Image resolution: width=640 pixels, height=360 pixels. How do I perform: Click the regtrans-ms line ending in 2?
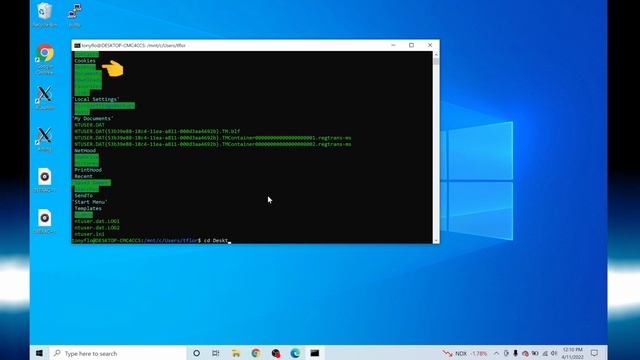tap(213, 144)
